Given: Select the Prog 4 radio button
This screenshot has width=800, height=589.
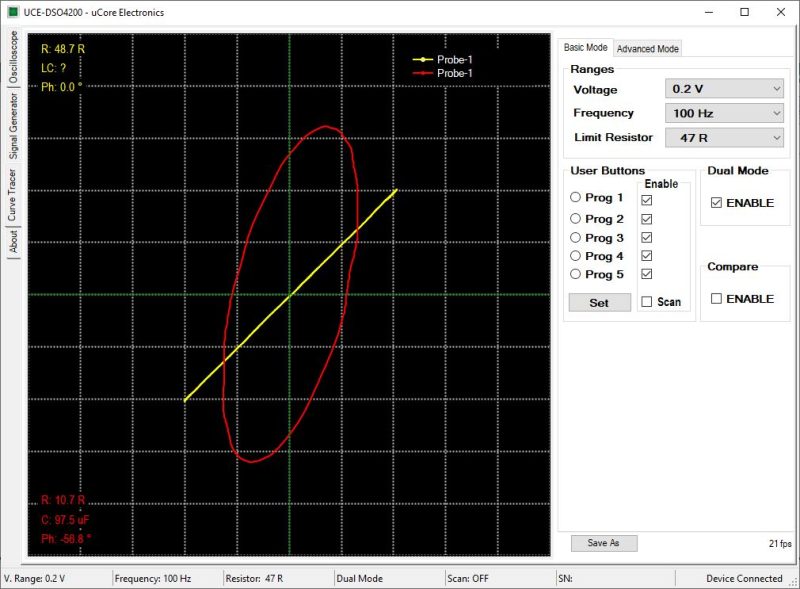Looking at the screenshot, I should coord(576,258).
